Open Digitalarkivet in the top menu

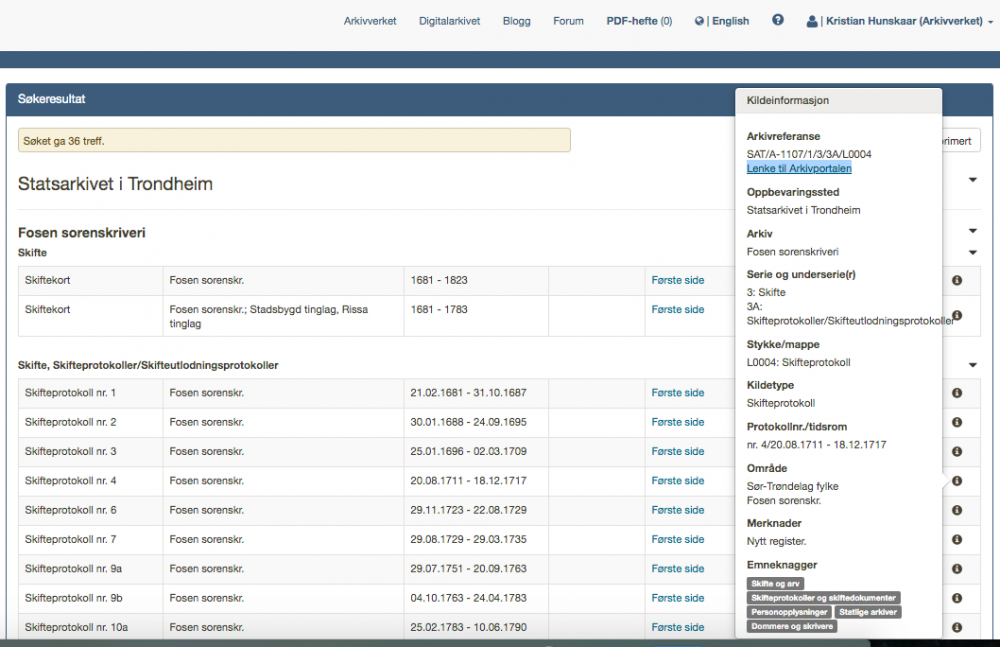[449, 21]
